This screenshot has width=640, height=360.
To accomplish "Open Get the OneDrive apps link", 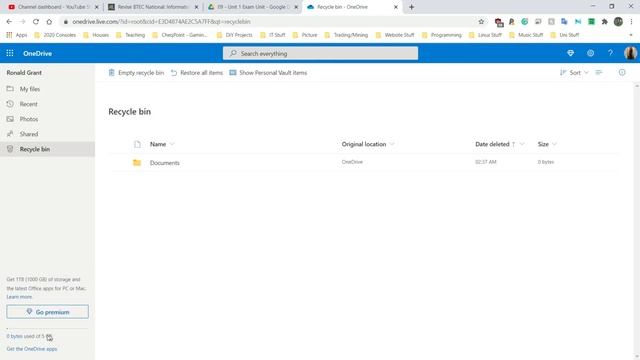I will 32,349.
